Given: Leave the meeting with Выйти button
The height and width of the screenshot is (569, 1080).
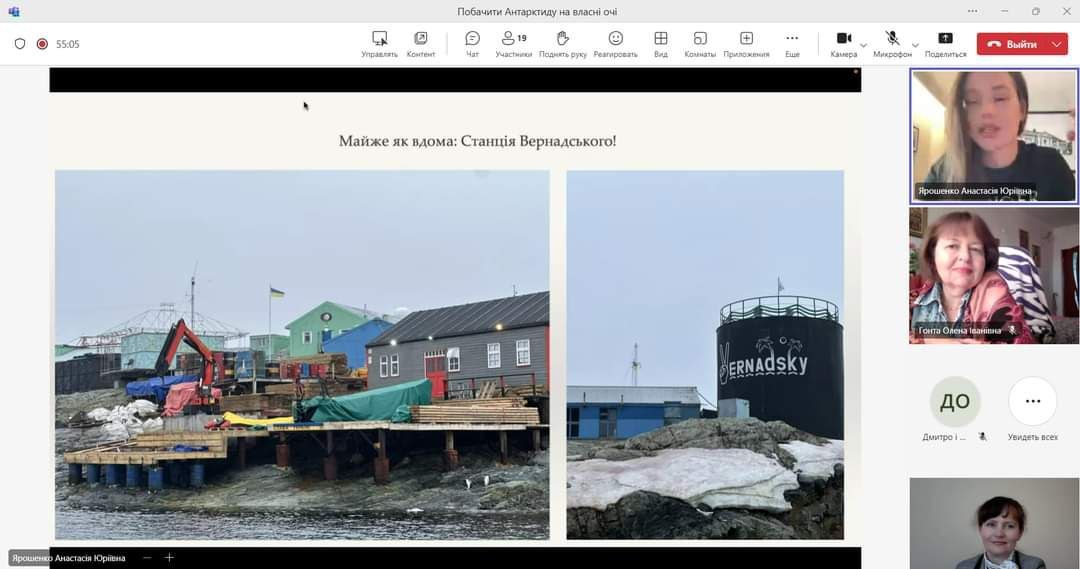Looking at the screenshot, I should [x=1012, y=44].
